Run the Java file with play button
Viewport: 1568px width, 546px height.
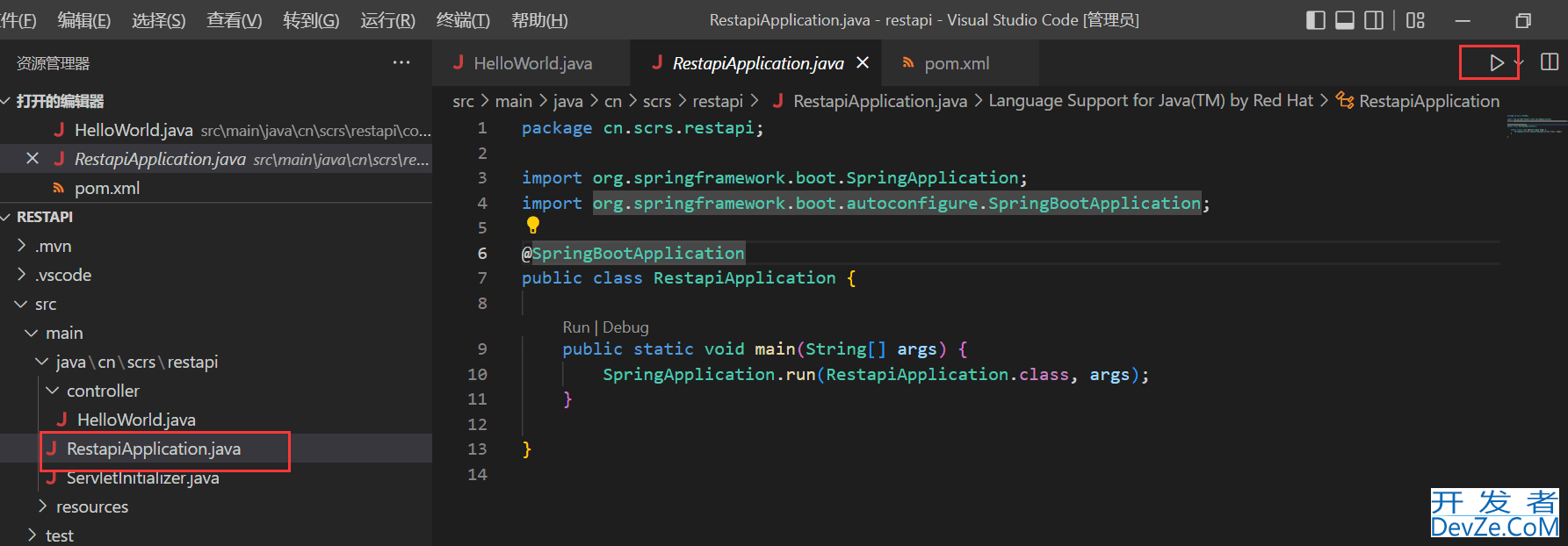(x=1497, y=63)
